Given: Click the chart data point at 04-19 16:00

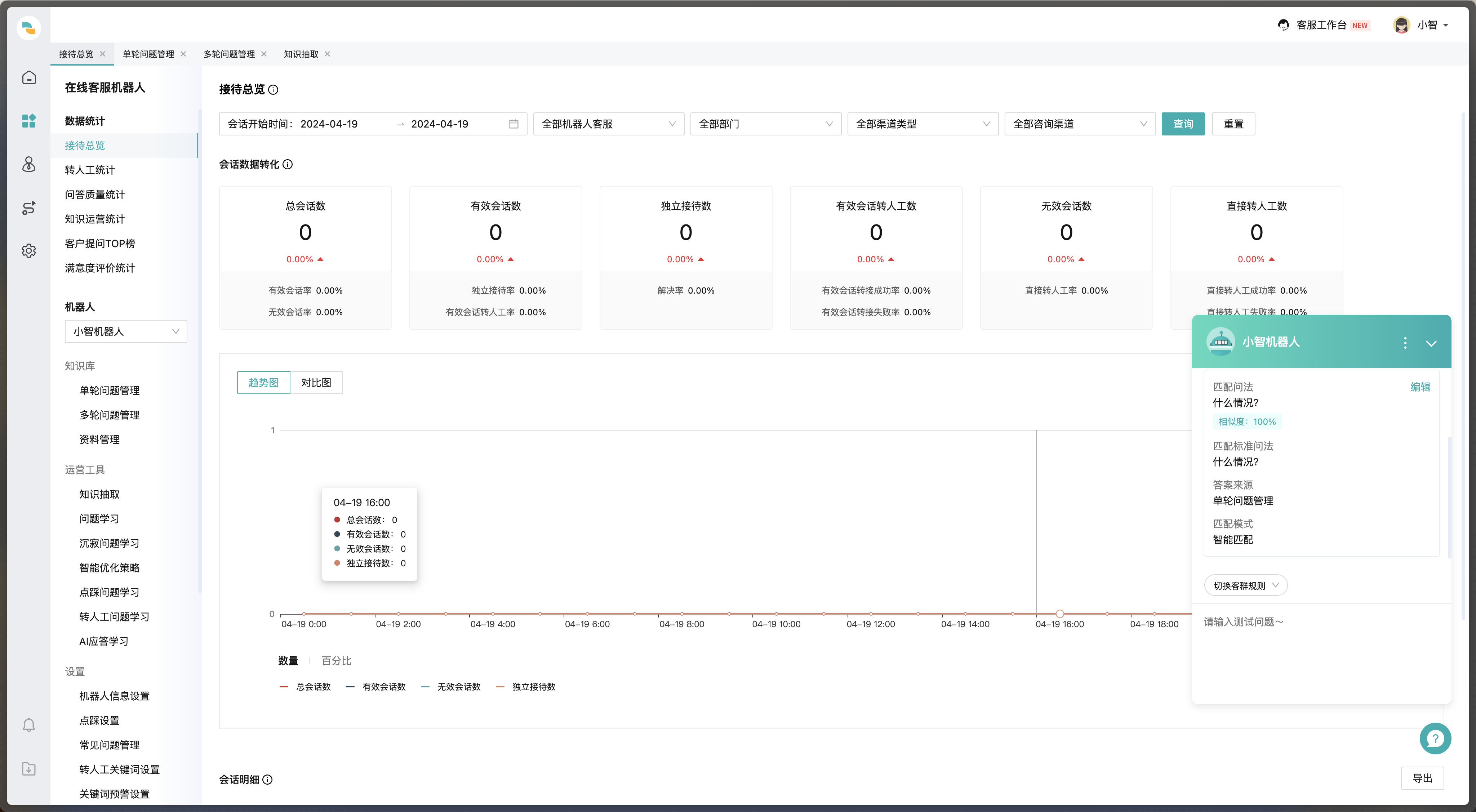Looking at the screenshot, I should coord(1059,614).
